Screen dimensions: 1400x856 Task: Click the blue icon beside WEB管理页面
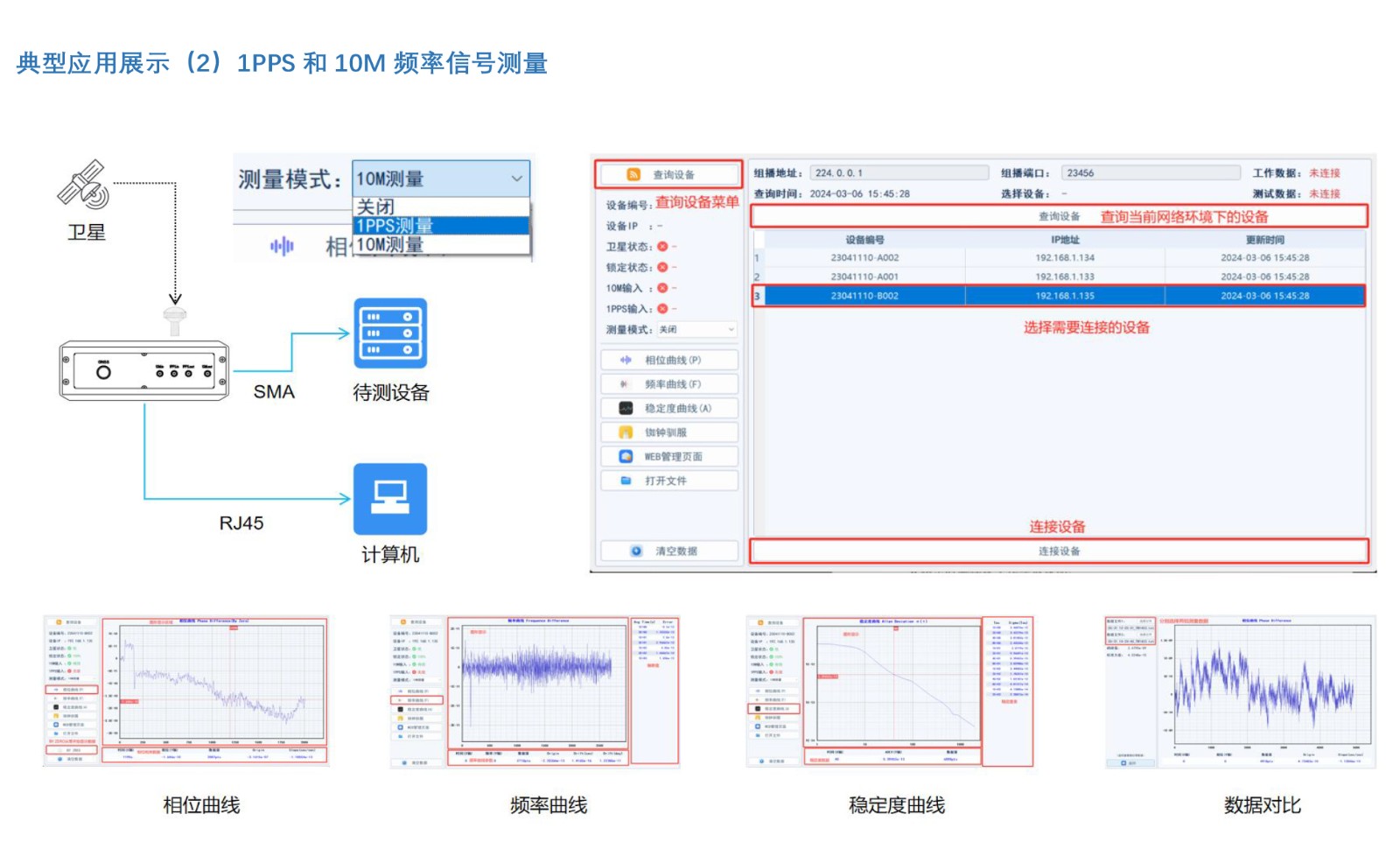pos(626,456)
